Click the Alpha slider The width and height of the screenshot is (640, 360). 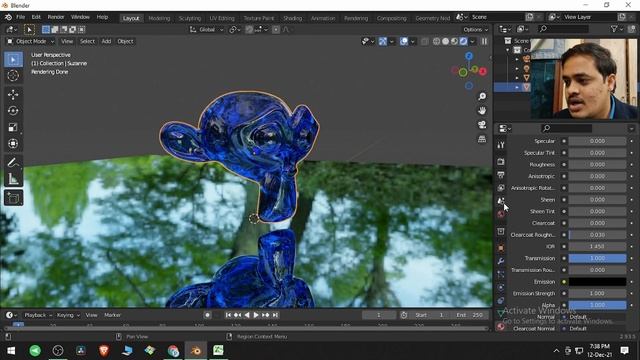pos(597,305)
